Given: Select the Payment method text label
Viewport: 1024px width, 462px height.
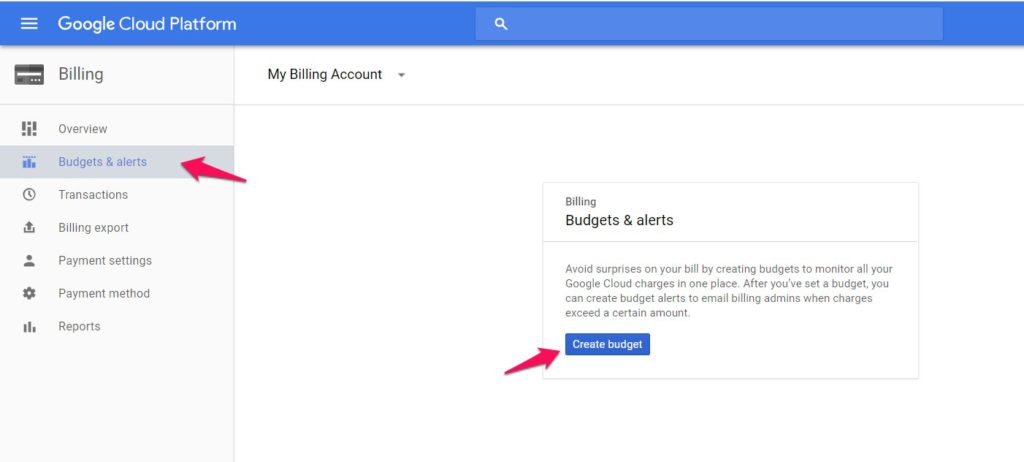Looking at the screenshot, I should coord(104,294).
